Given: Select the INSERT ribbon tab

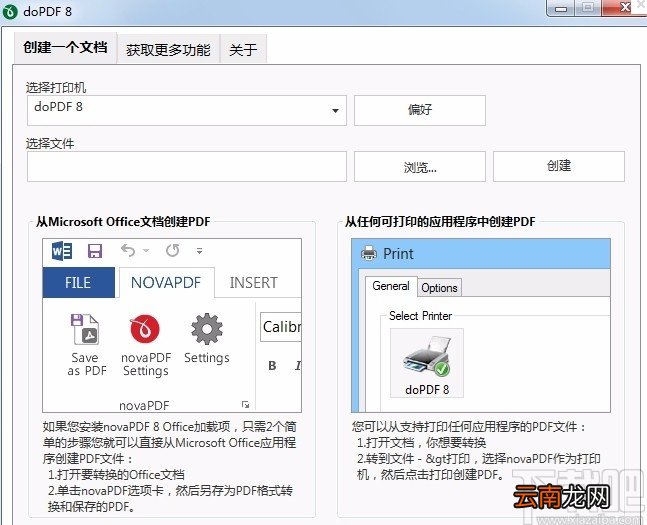Looking at the screenshot, I should coord(254,283).
